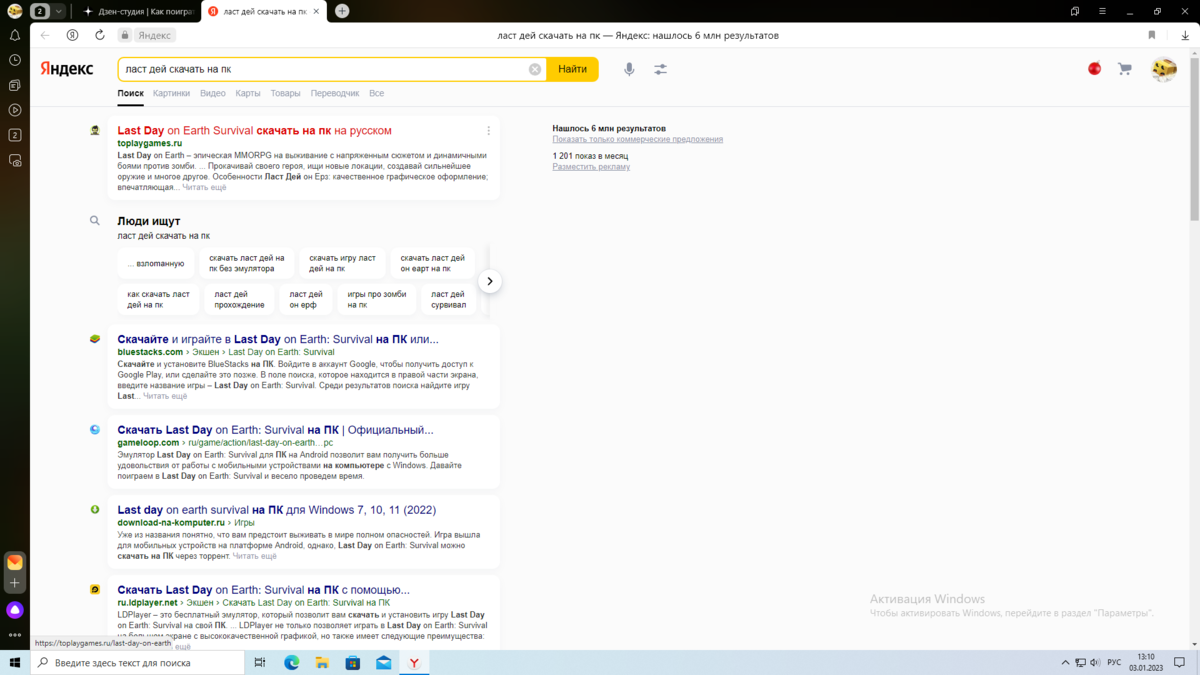Viewport: 1200px width, 675px height.
Task: Open the Yandex home button in toolbar
Action: pos(73,35)
